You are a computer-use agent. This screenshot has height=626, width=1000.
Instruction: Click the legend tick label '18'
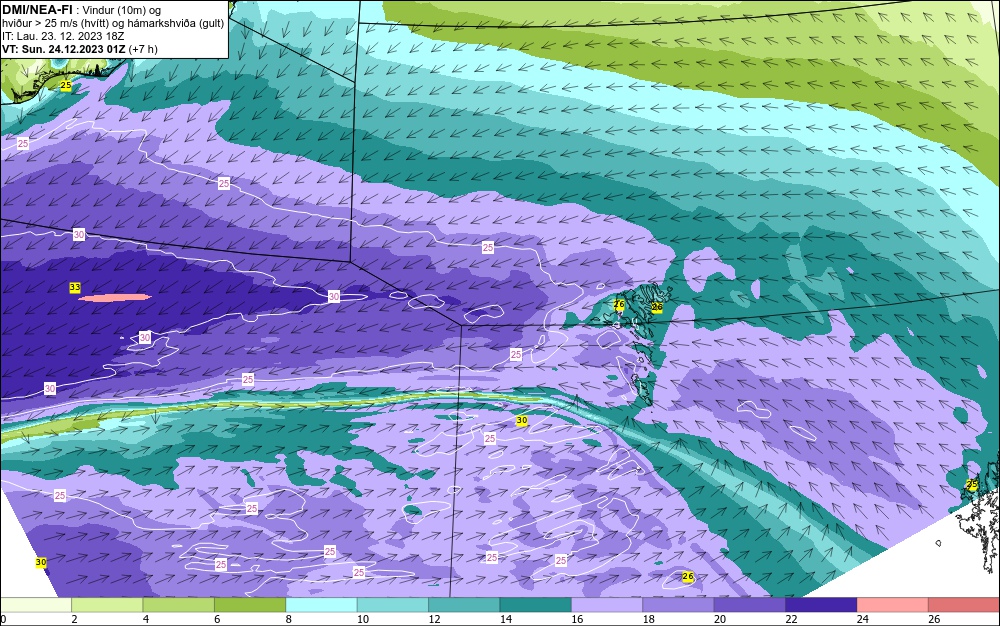point(648,619)
